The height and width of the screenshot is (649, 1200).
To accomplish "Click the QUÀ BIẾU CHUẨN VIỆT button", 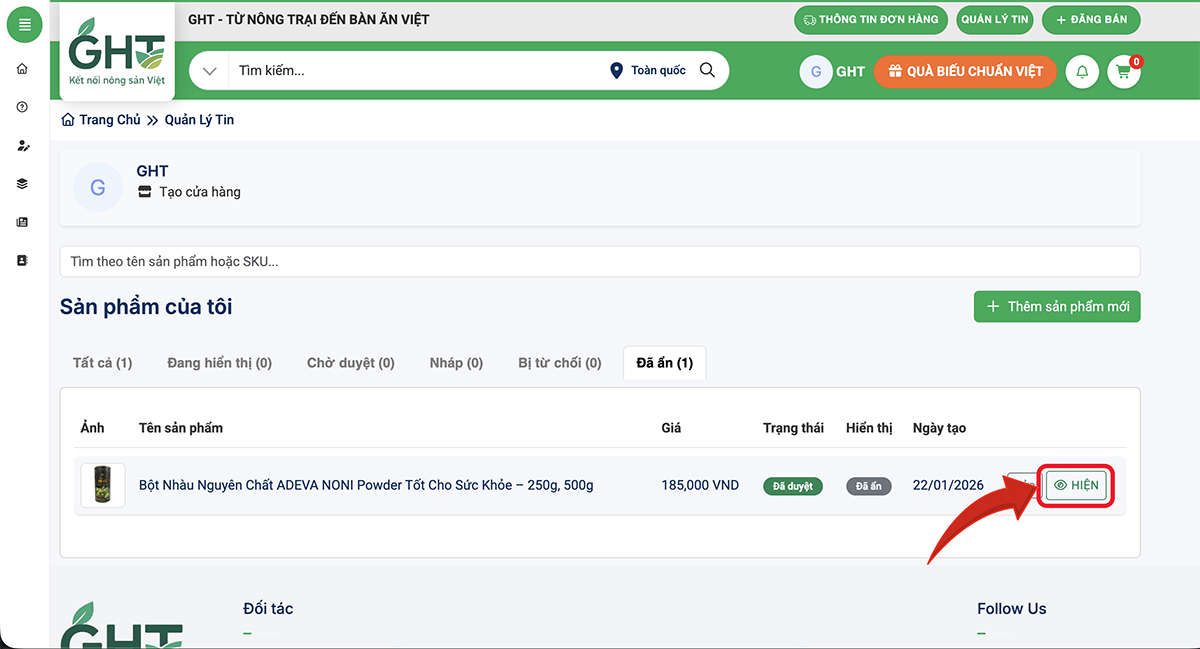I will 965,71.
